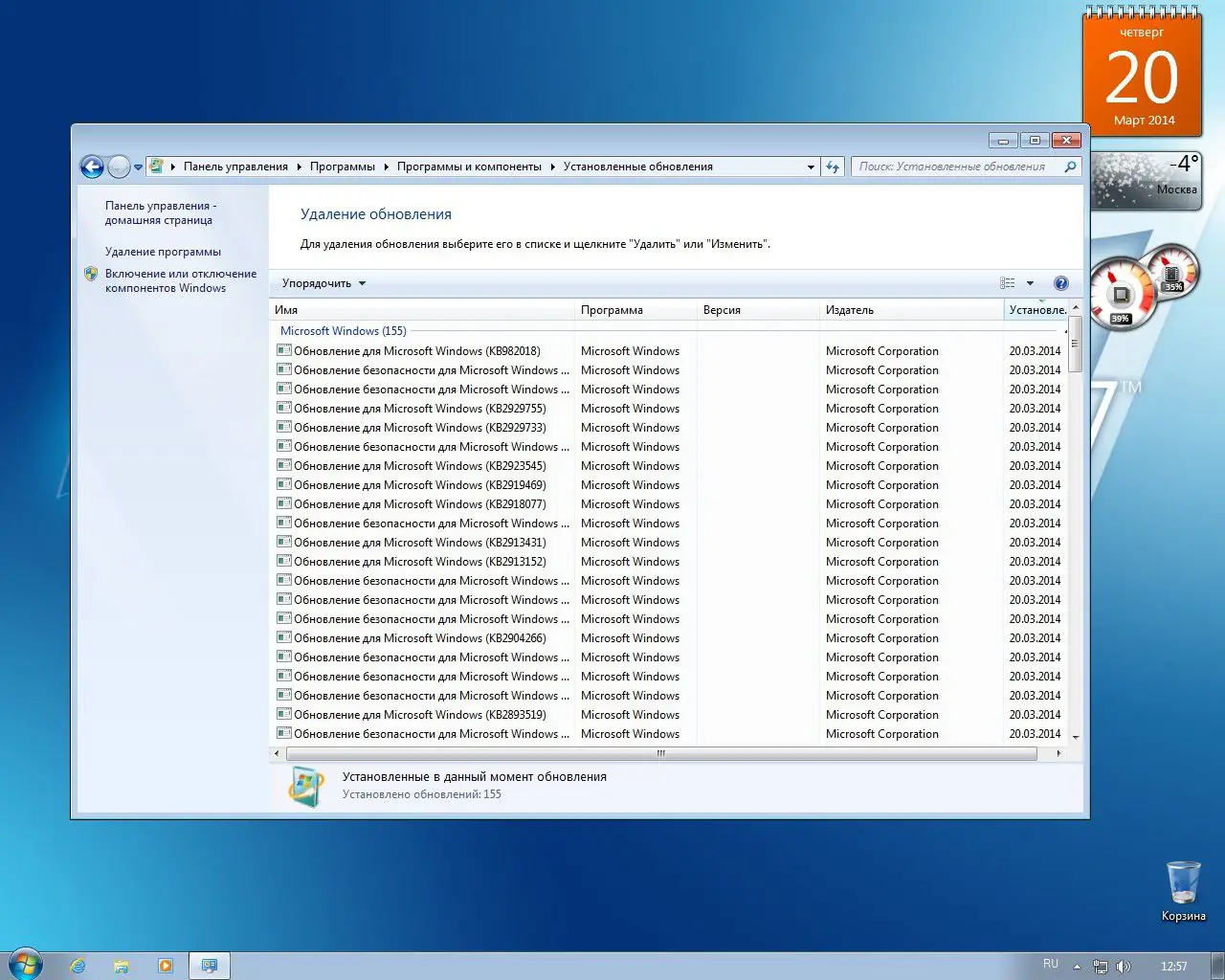1225x980 pixels.
Task: Change view using the view icon button
Action: click(1008, 283)
